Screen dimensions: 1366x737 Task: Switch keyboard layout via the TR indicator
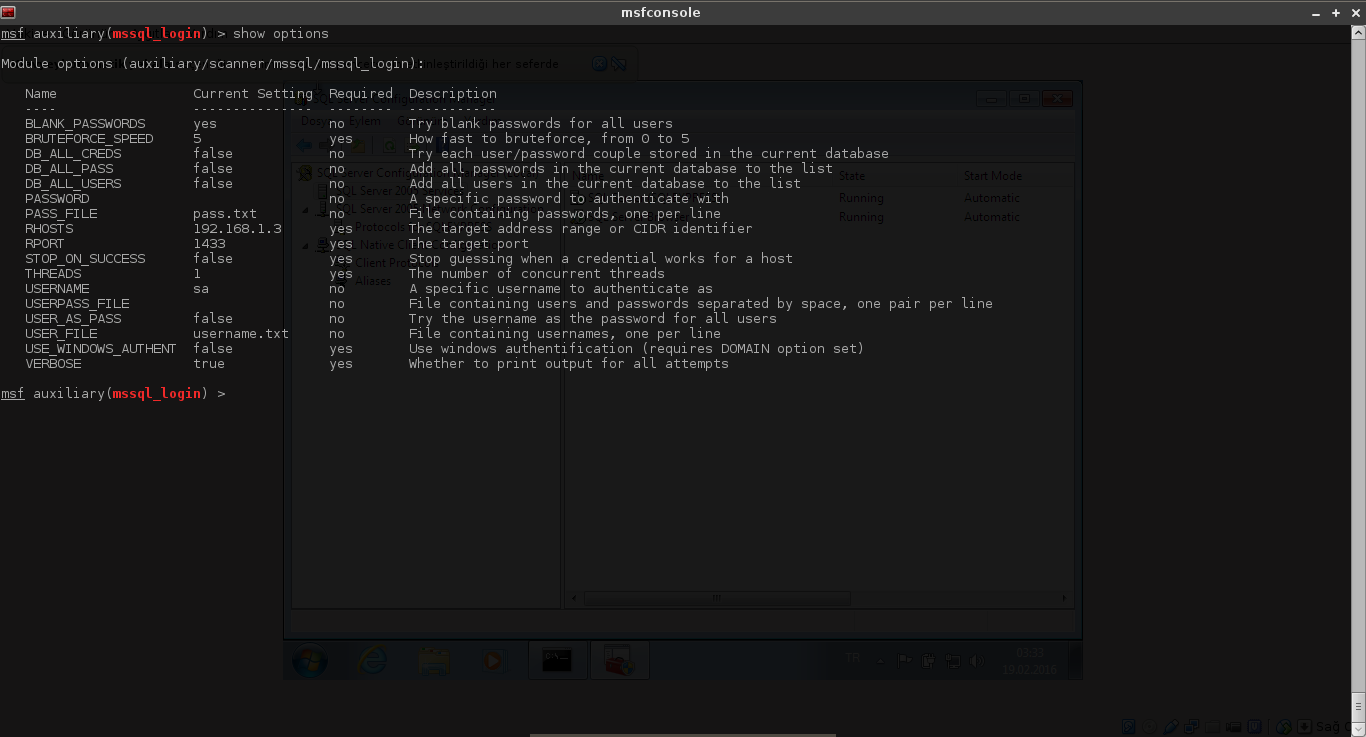click(x=852, y=660)
